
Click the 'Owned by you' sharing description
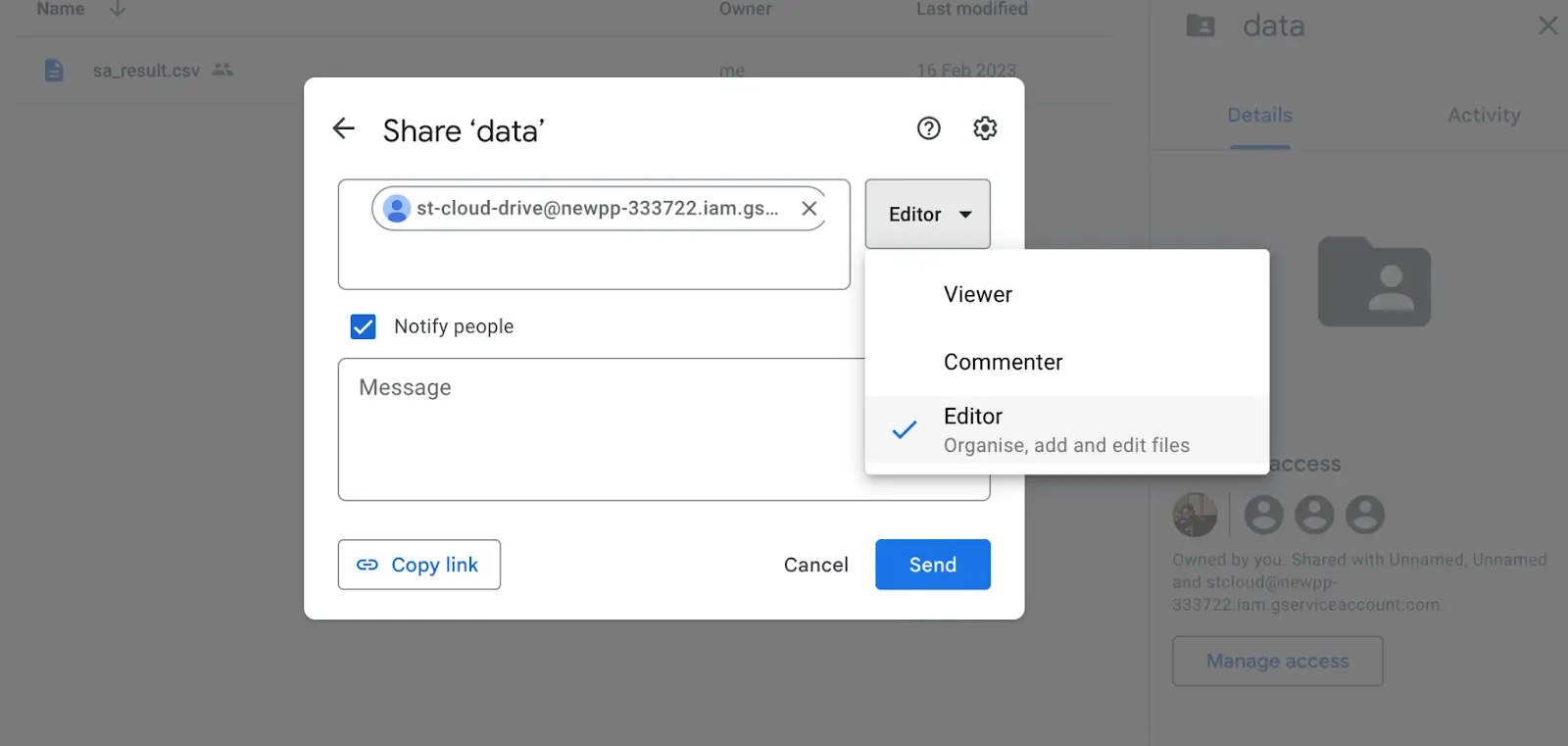[1359, 582]
